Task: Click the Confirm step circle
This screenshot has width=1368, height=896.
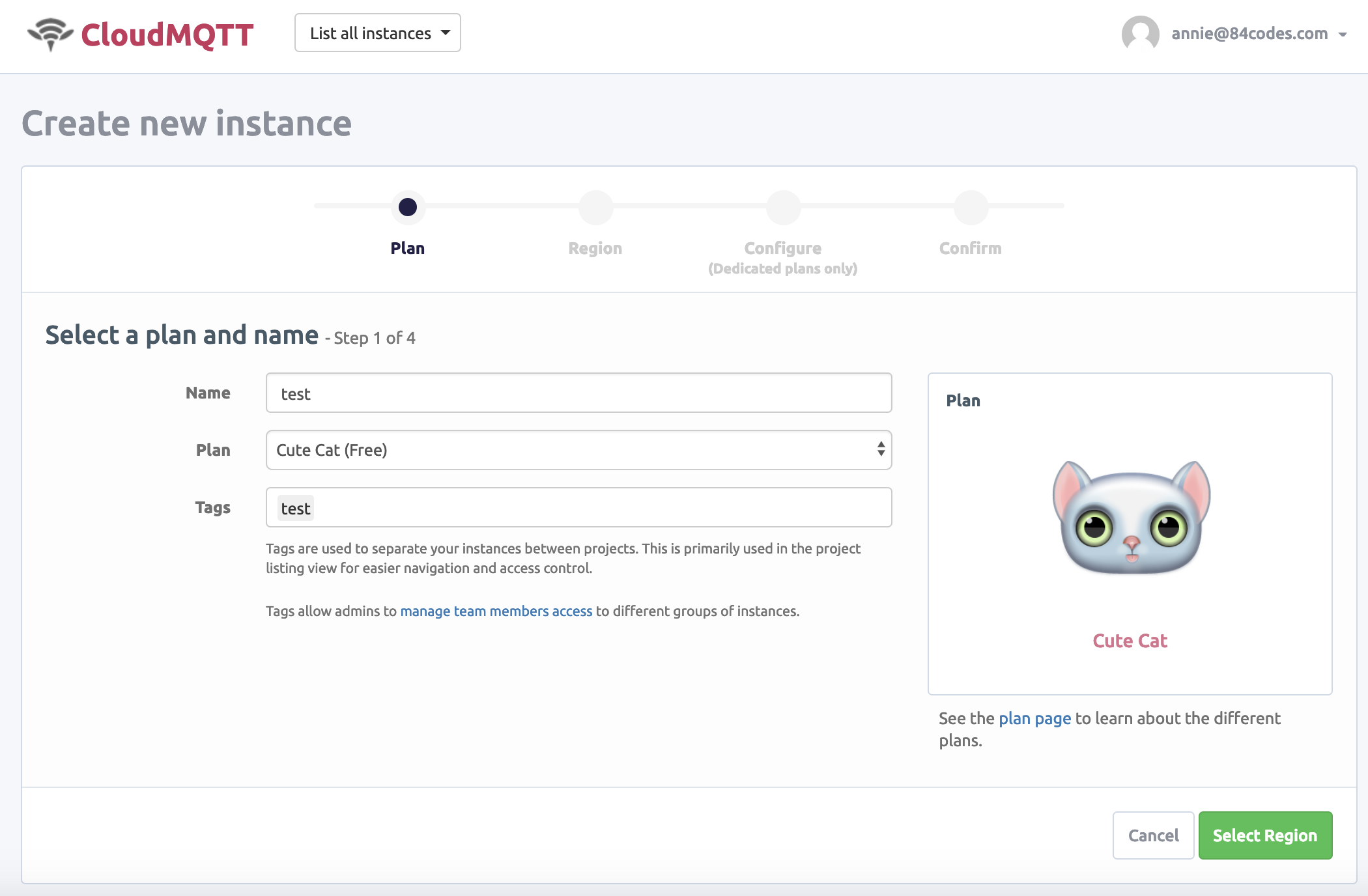Action: tap(971, 207)
